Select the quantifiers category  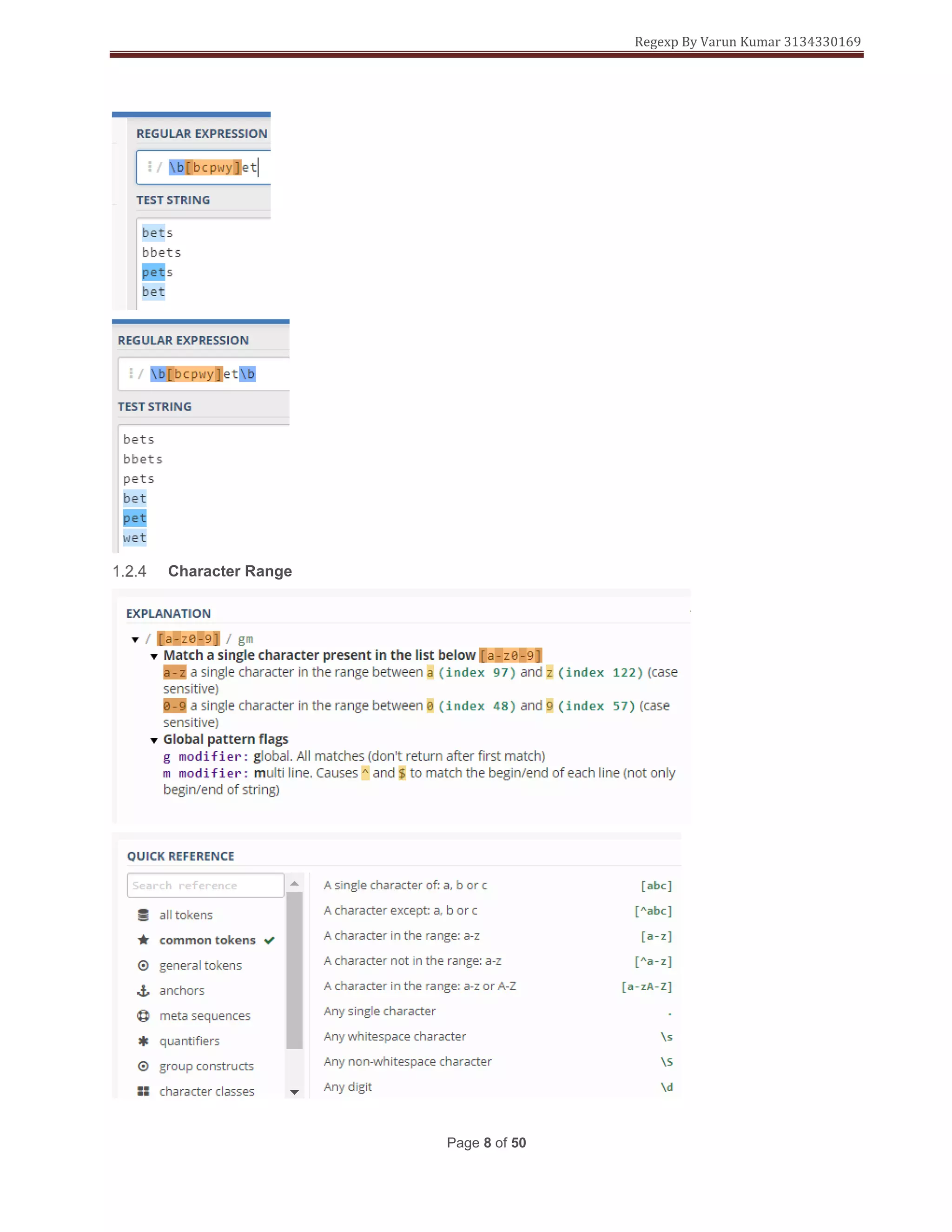pyautogui.click(x=190, y=1041)
